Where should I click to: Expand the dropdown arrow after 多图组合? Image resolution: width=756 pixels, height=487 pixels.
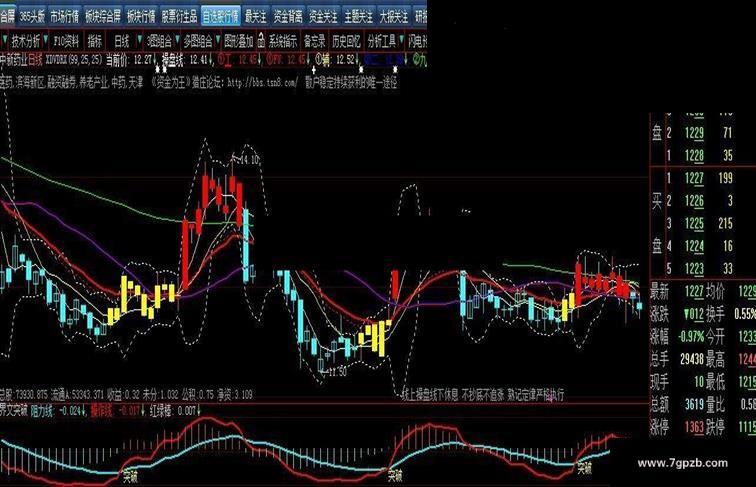[218, 39]
